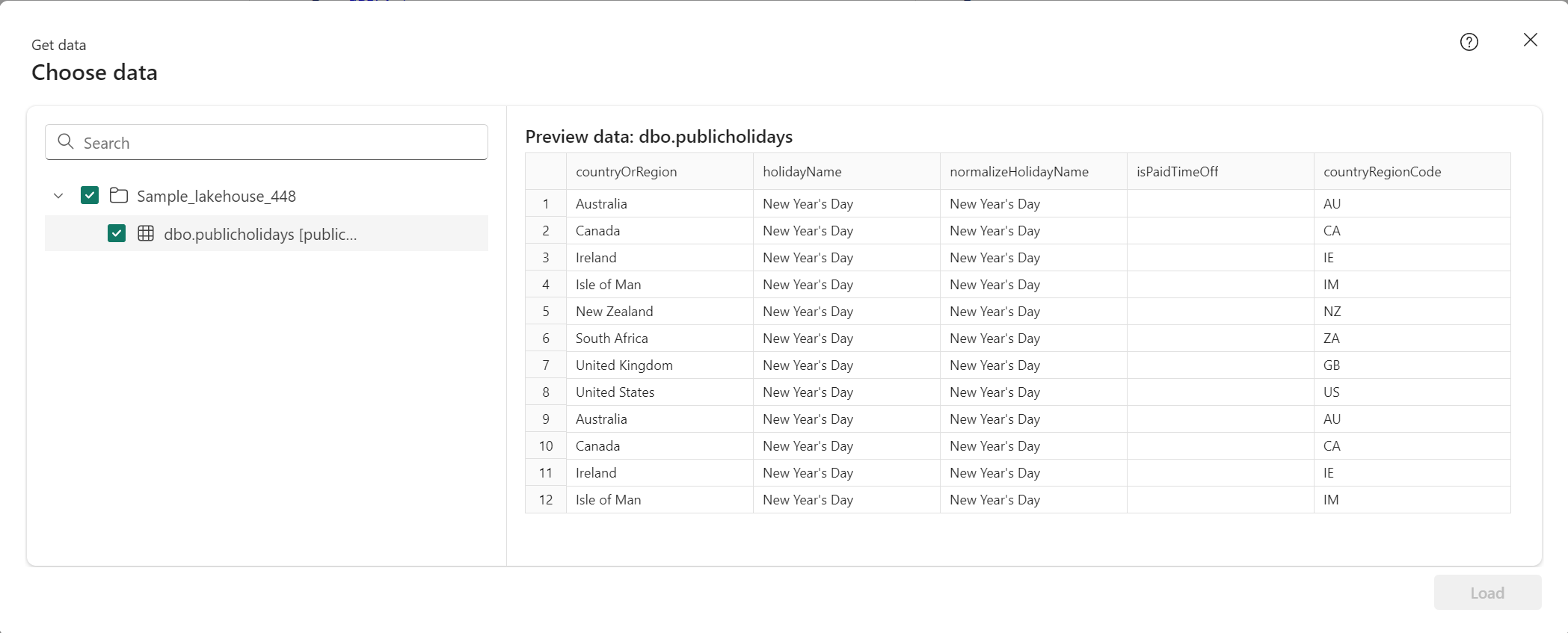
Task: Collapse the Sample_lakehouse_448 tree node
Action: (58, 196)
